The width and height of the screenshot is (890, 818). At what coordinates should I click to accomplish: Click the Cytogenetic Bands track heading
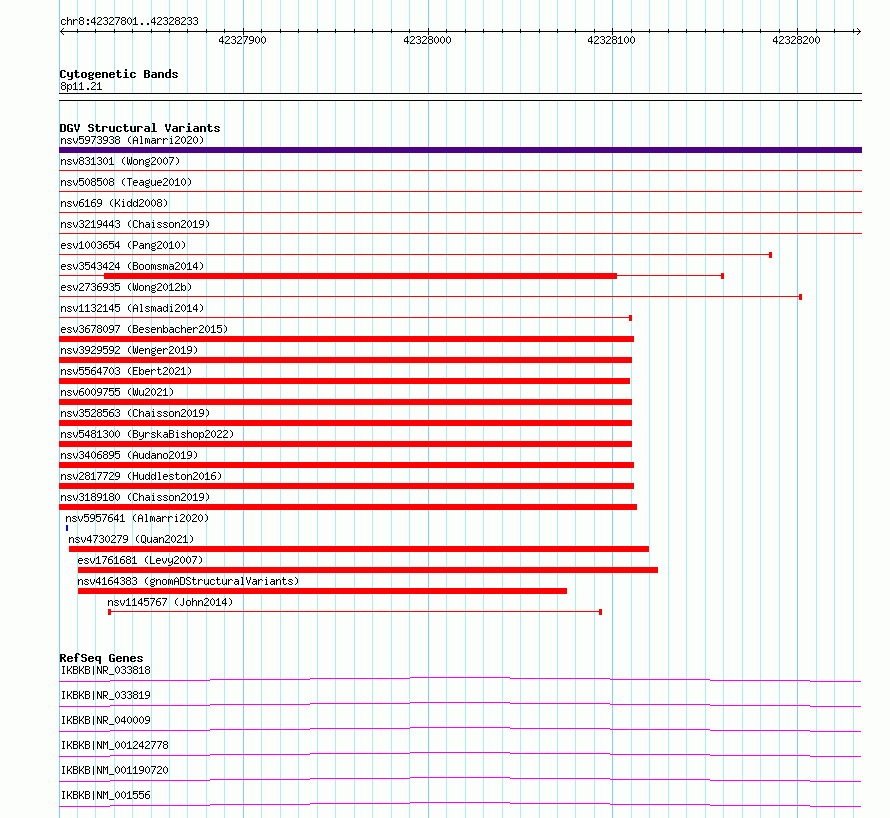pyautogui.click(x=119, y=74)
